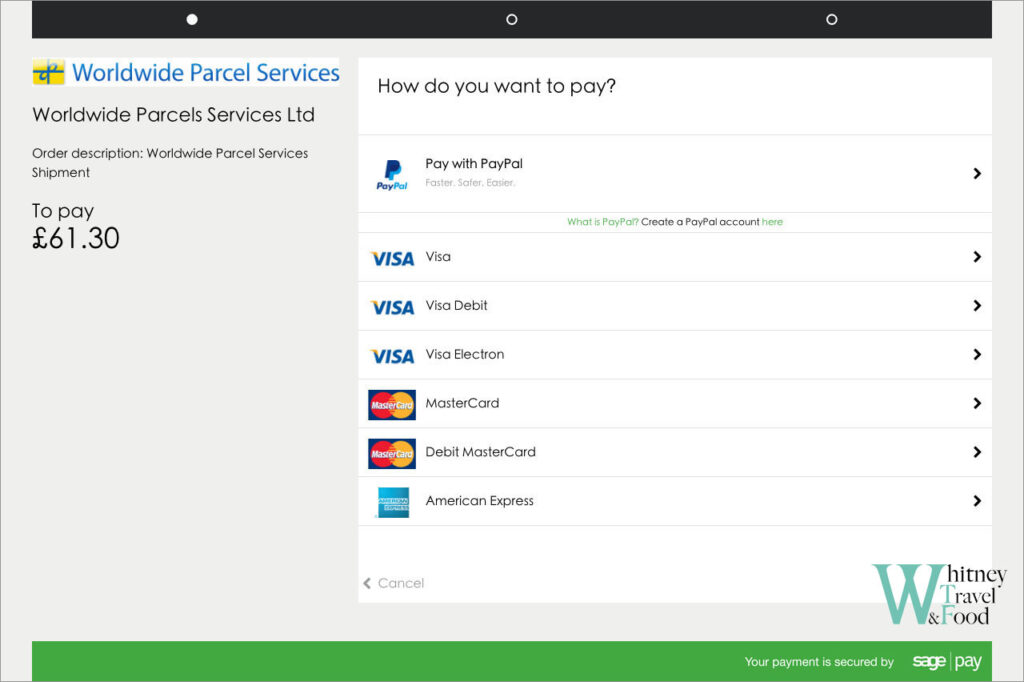Viewport: 1024px width, 682px height.
Task: Select Visa as payment method
Action: (675, 257)
